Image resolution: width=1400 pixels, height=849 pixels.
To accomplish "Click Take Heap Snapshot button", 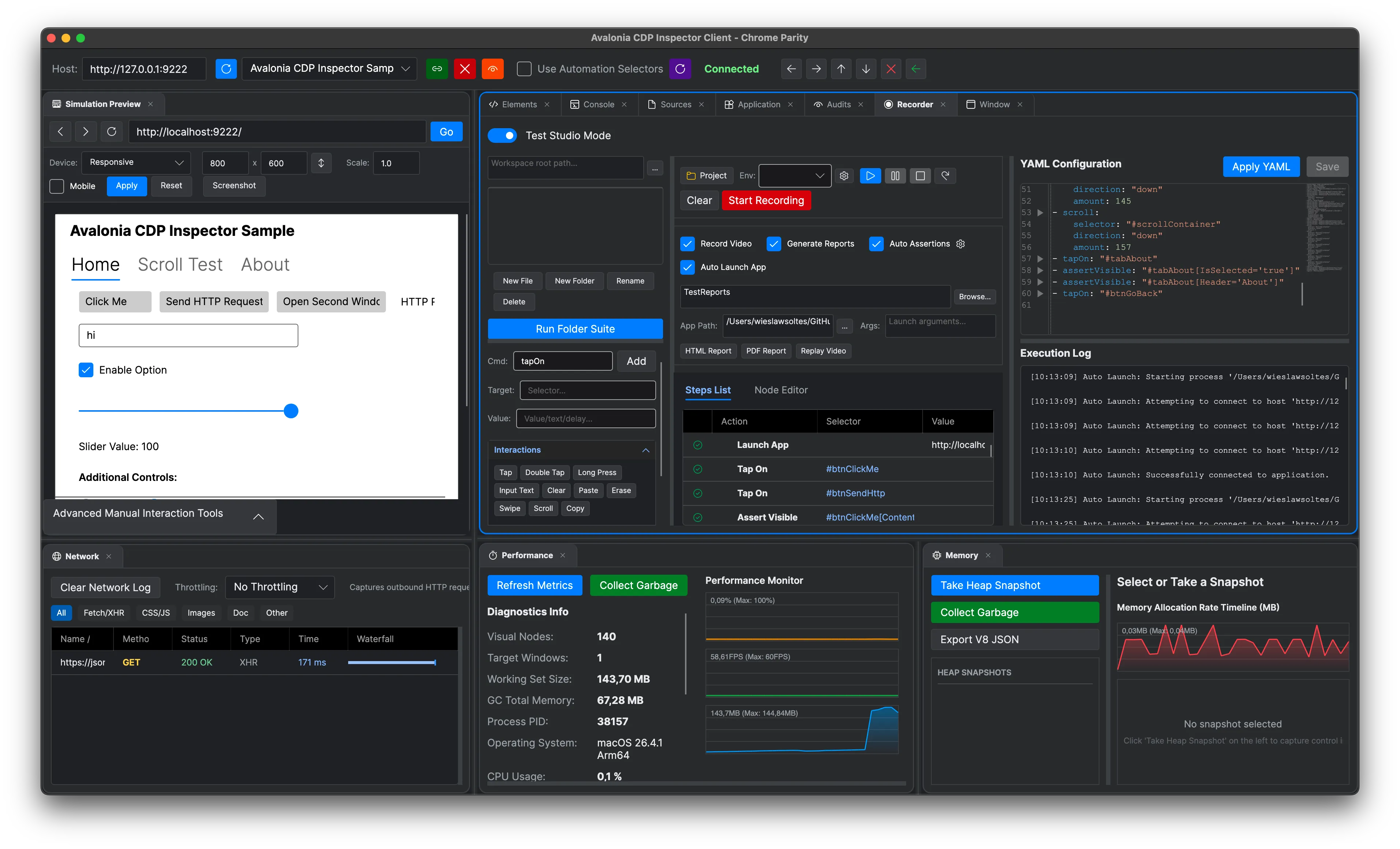I will 1015,585.
